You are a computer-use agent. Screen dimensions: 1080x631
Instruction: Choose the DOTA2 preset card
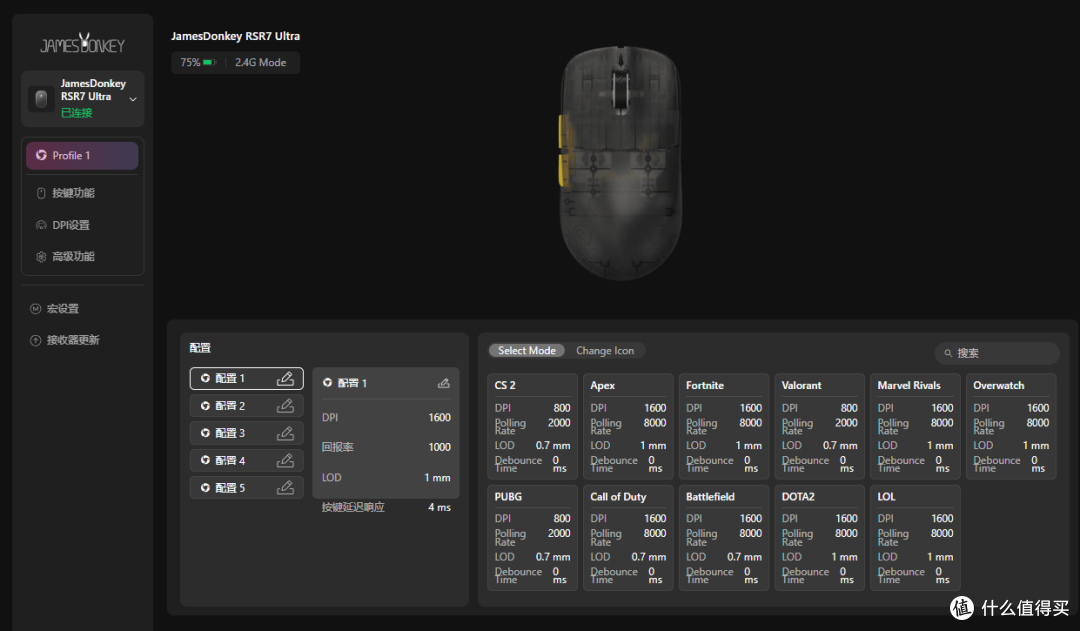click(820, 537)
